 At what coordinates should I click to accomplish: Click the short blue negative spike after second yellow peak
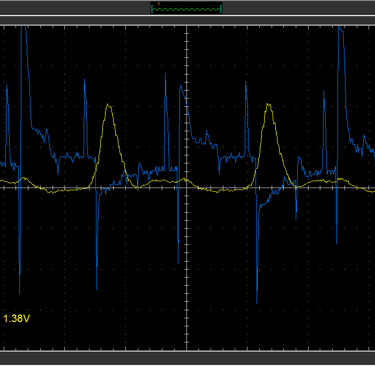click(x=296, y=218)
